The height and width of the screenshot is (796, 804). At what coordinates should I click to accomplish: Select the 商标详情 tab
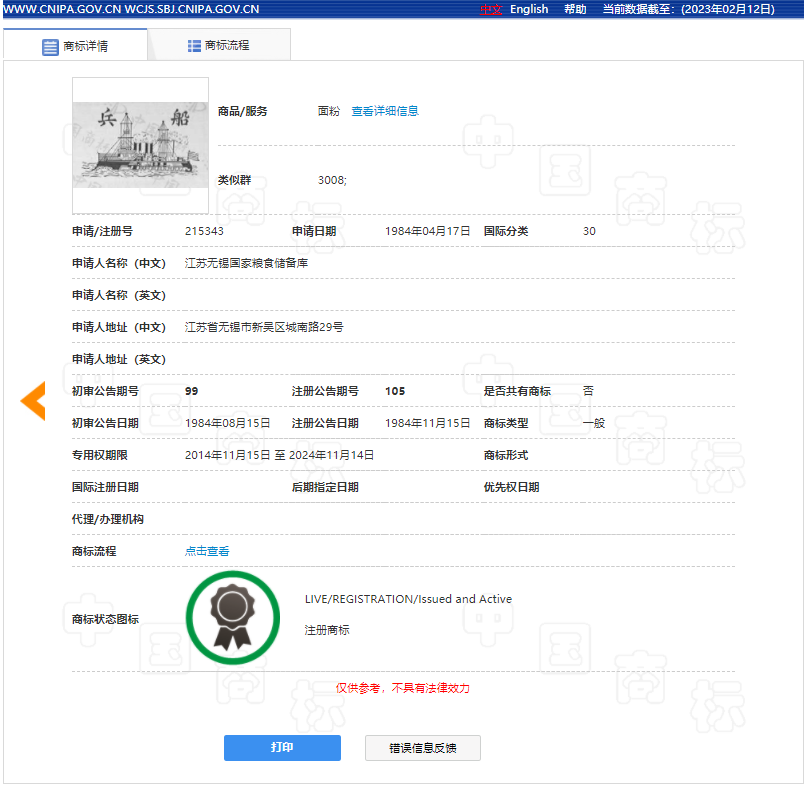pos(78,44)
